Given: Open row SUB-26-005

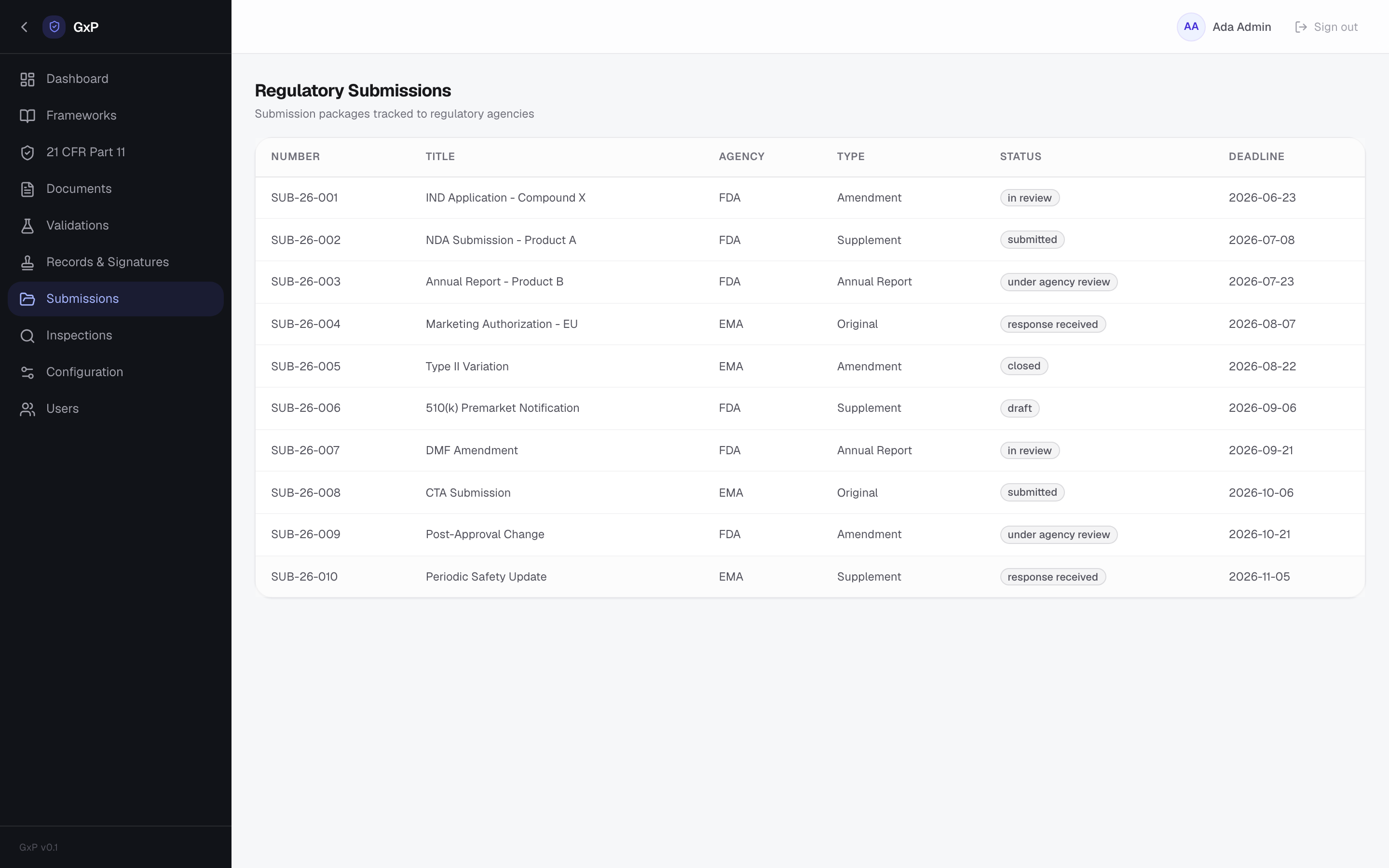Looking at the screenshot, I should pyautogui.click(x=305, y=366).
